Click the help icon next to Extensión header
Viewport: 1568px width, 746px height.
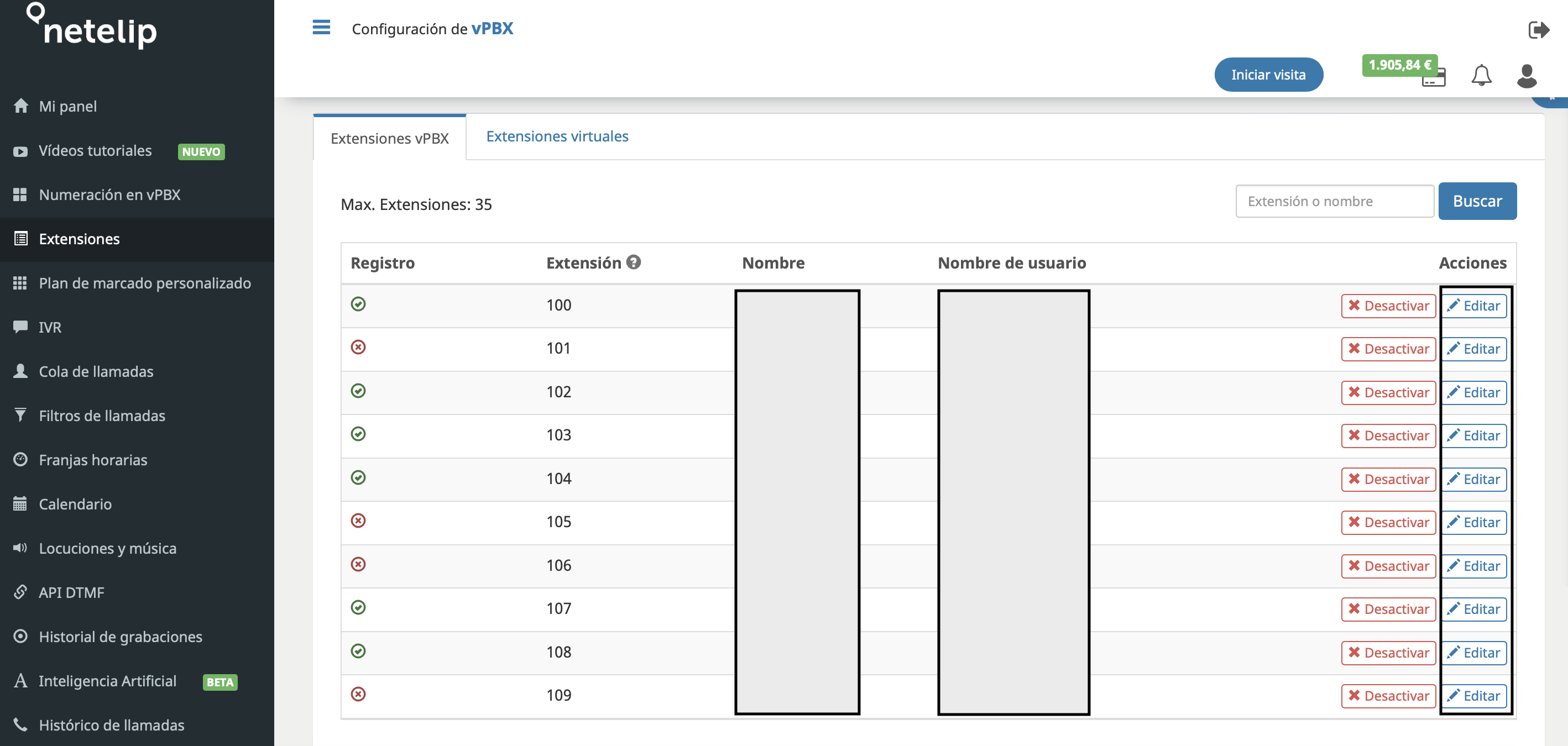(634, 261)
